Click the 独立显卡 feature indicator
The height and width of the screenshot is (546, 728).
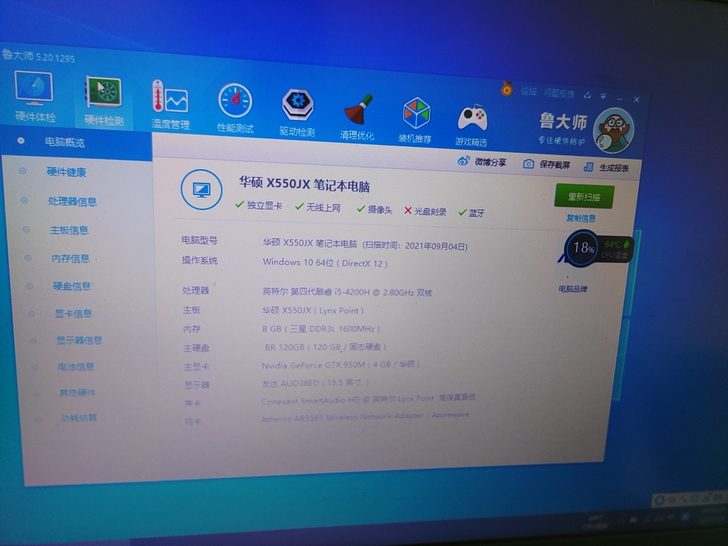[259, 205]
